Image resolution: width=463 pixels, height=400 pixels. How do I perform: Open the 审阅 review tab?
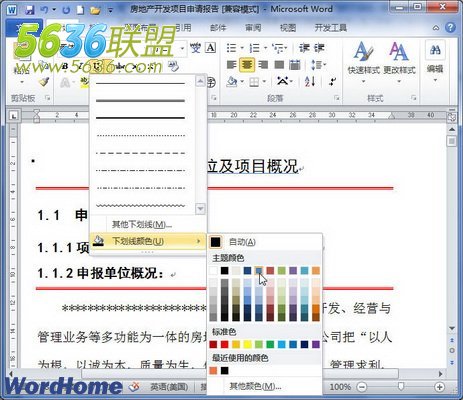pos(253,28)
